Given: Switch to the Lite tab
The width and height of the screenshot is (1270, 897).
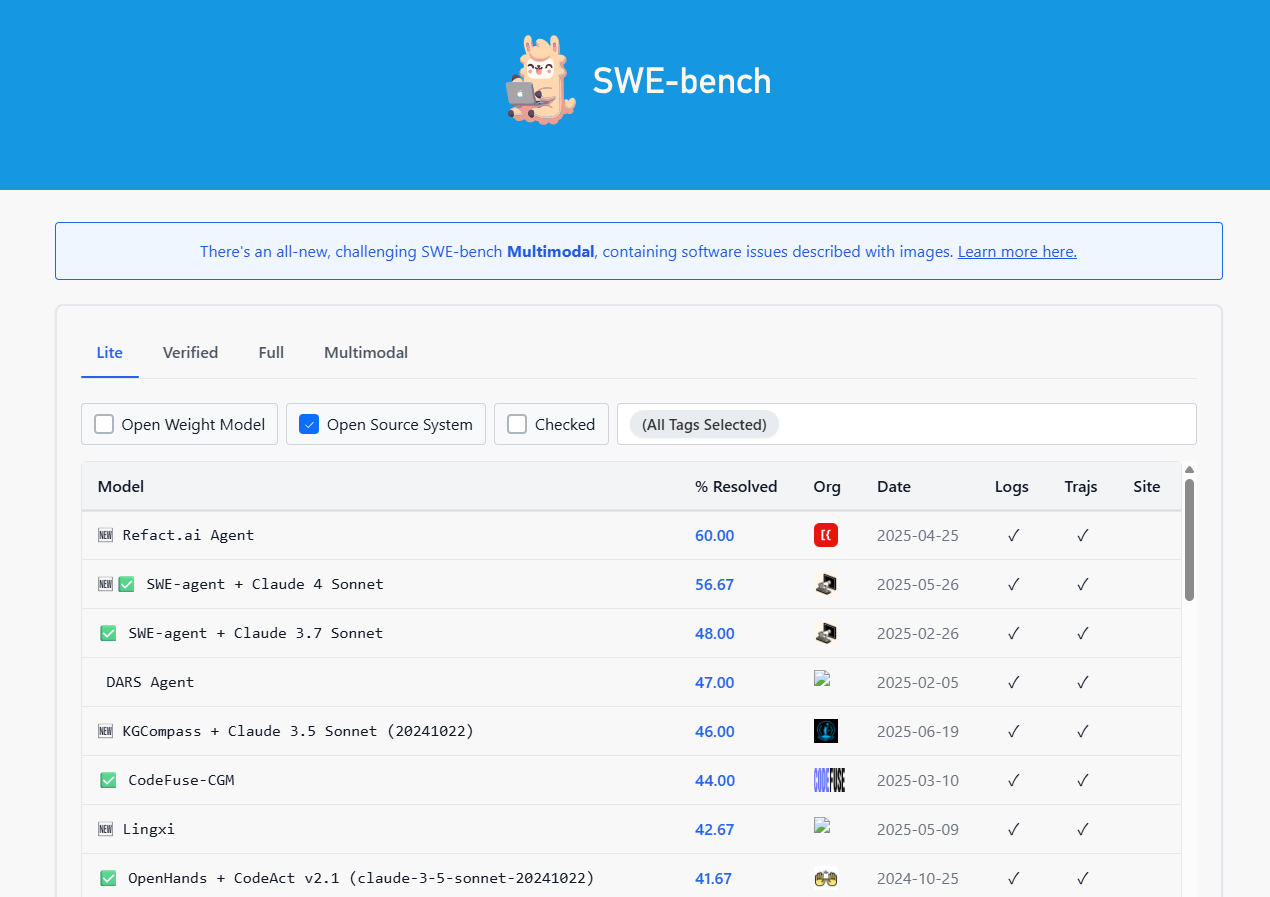Looking at the screenshot, I should click(x=110, y=352).
